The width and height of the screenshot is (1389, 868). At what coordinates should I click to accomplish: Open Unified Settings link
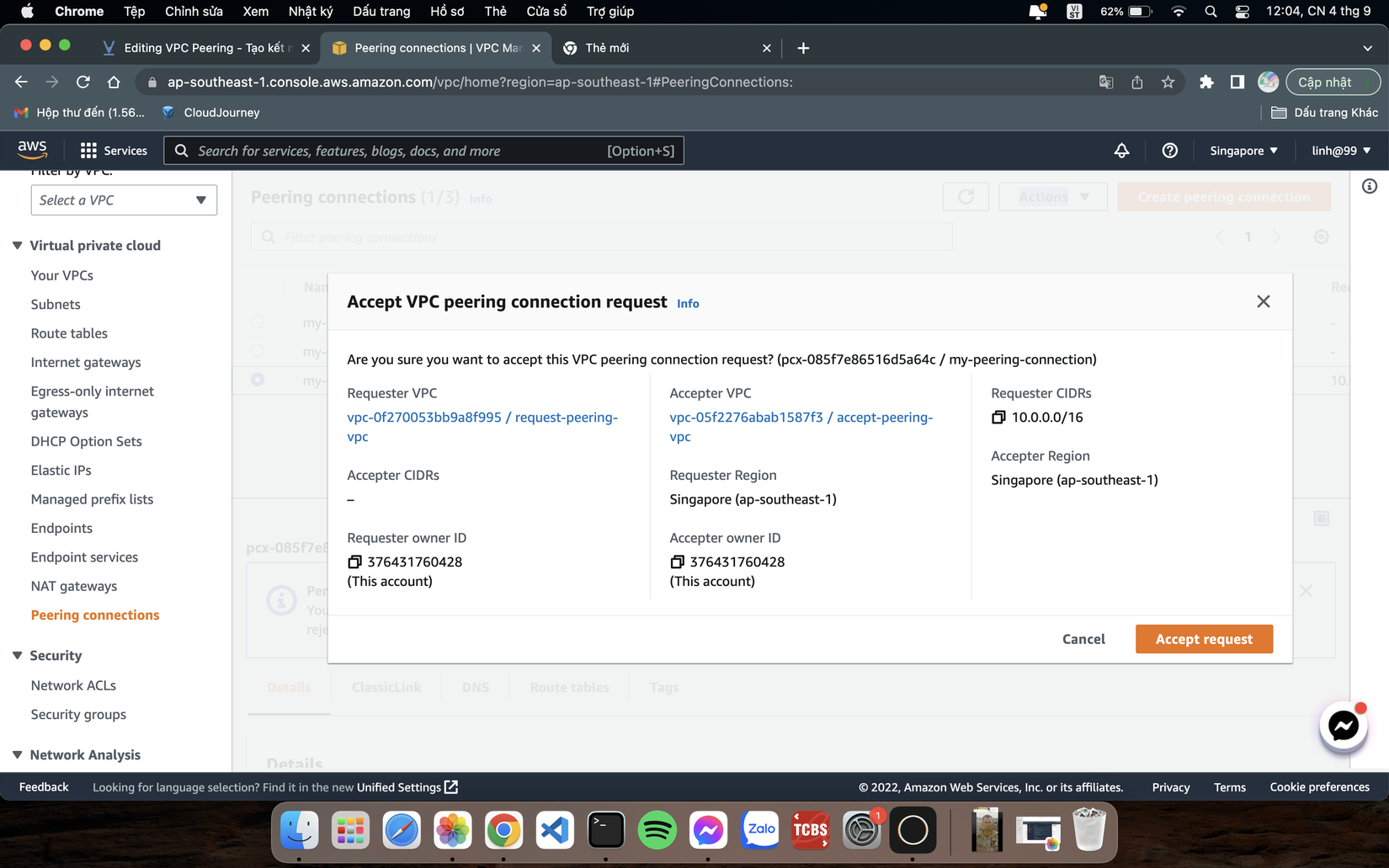[407, 787]
